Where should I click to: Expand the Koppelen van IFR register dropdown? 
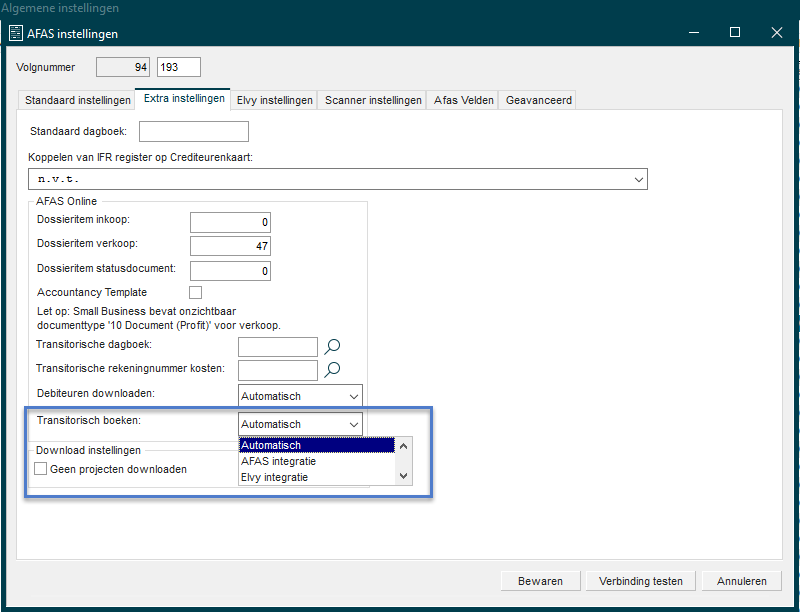[638, 179]
